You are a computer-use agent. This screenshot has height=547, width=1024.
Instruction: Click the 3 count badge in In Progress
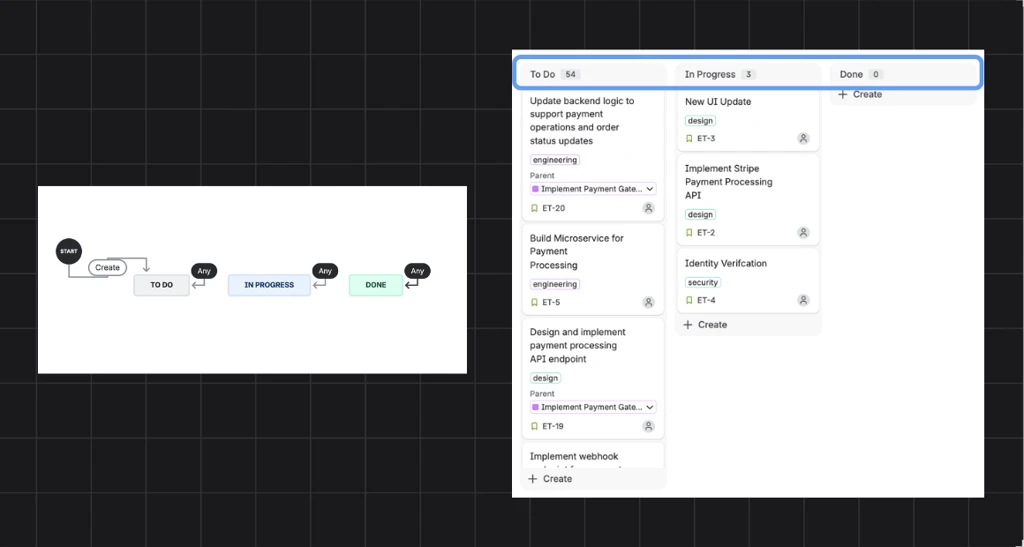tap(748, 74)
